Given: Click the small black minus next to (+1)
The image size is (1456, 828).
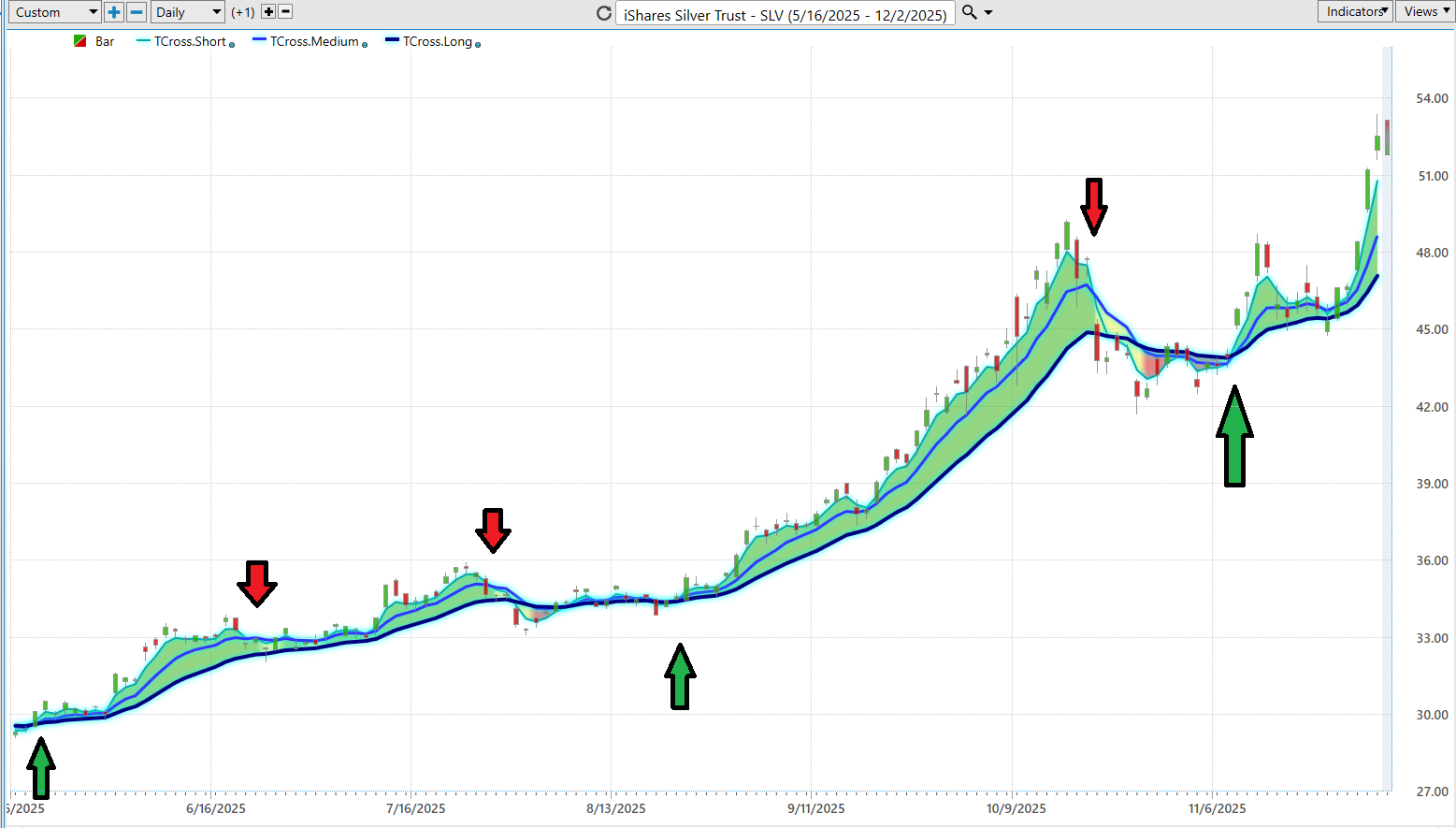Looking at the screenshot, I should [286, 12].
